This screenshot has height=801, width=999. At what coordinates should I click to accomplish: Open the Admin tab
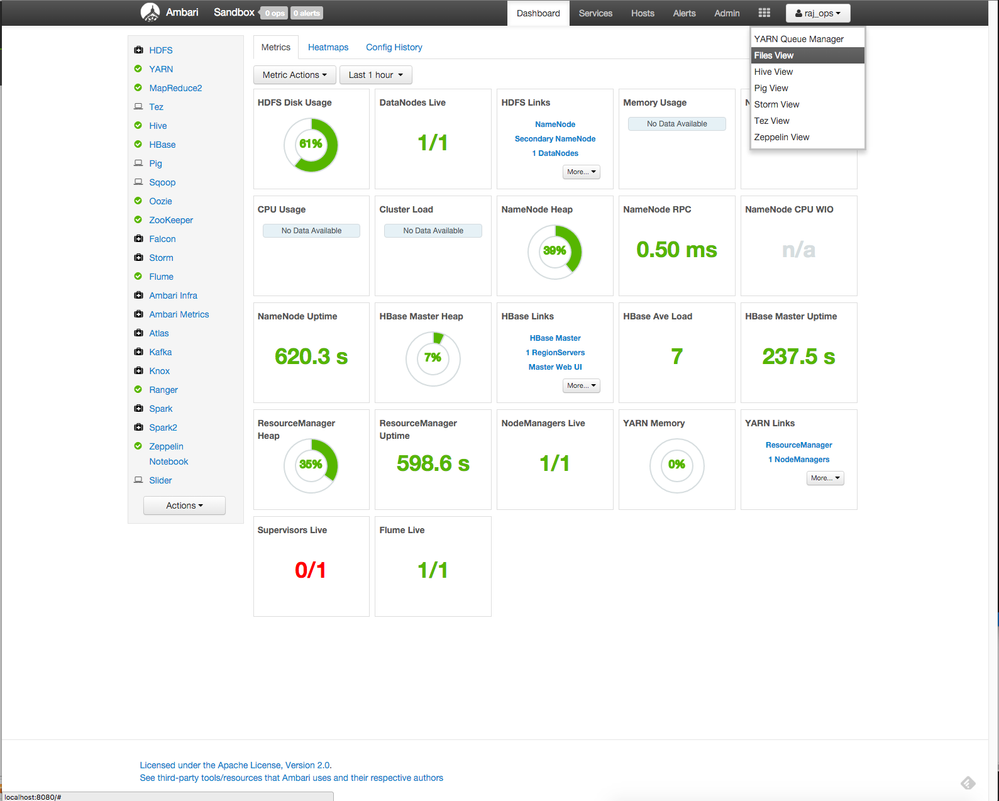pyautogui.click(x=727, y=13)
